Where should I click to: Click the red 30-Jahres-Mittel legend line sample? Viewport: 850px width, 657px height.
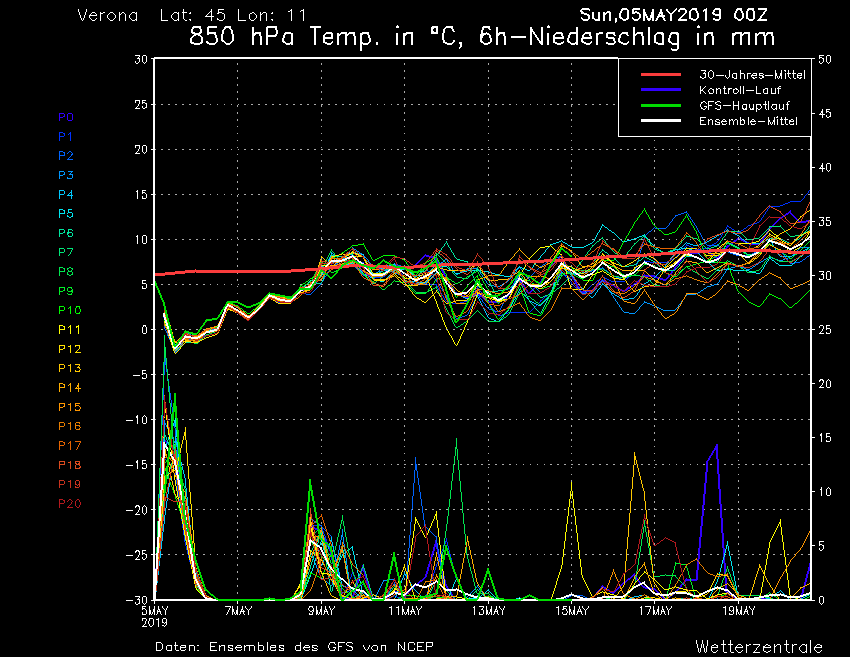[x=661, y=75]
